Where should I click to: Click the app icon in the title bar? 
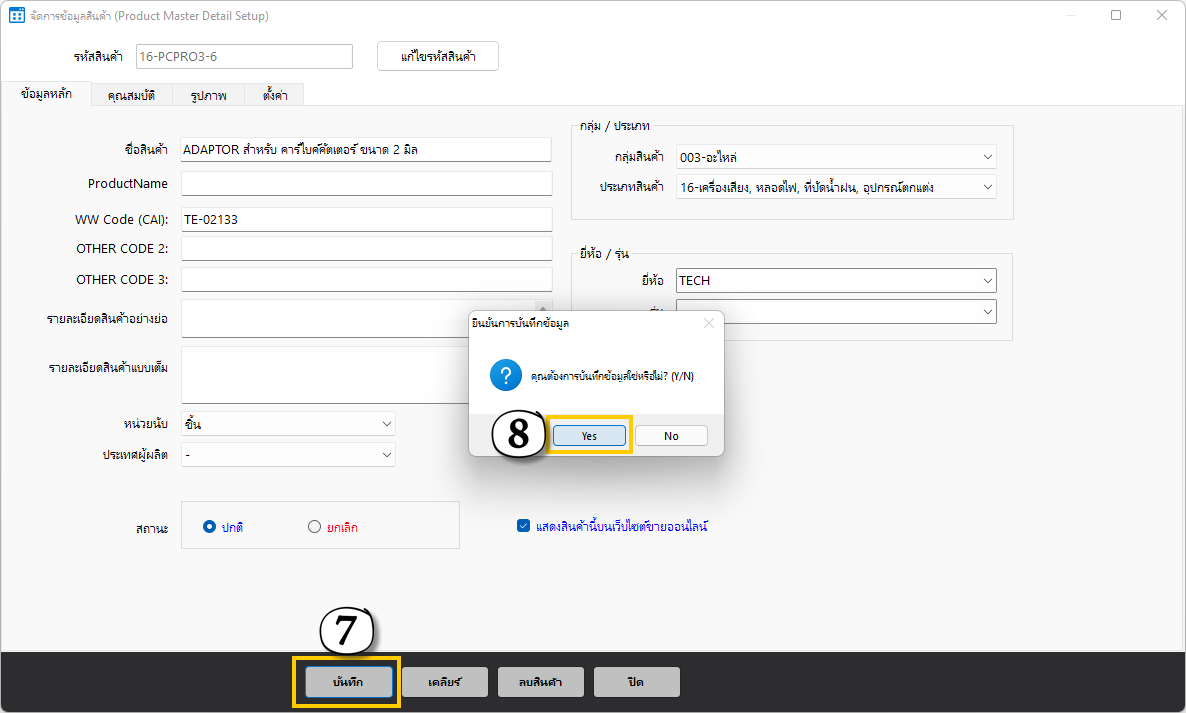[x=16, y=16]
